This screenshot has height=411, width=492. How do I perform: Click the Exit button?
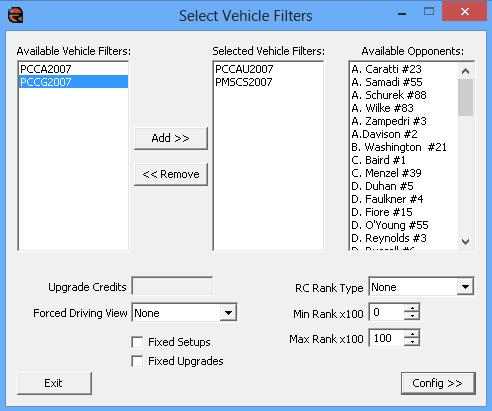(x=54, y=383)
